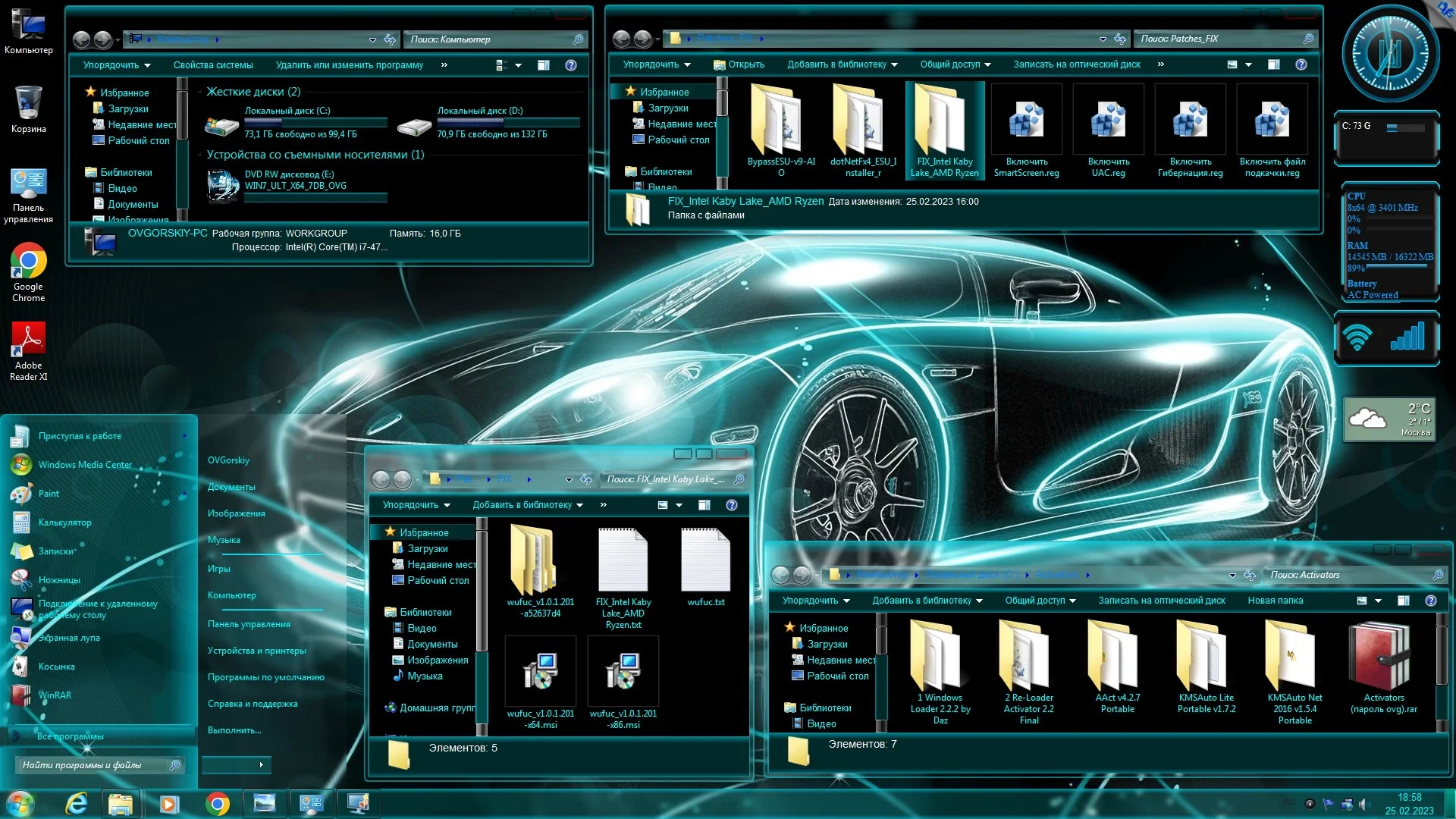Select Включить UAC.reg registry file
Image resolution: width=1456 pixels, height=819 pixels.
click(1108, 121)
